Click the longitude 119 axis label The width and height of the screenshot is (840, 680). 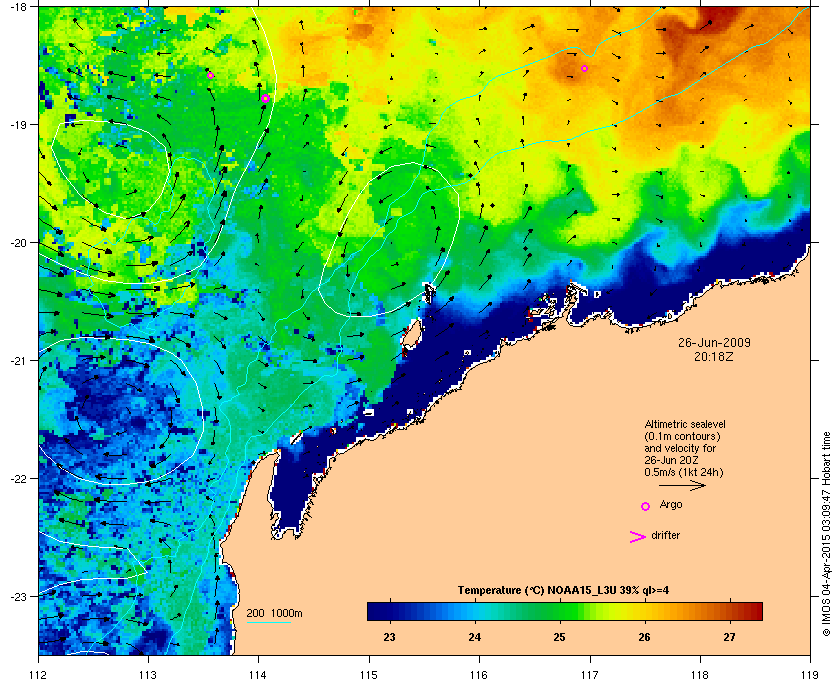coord(810,674)
